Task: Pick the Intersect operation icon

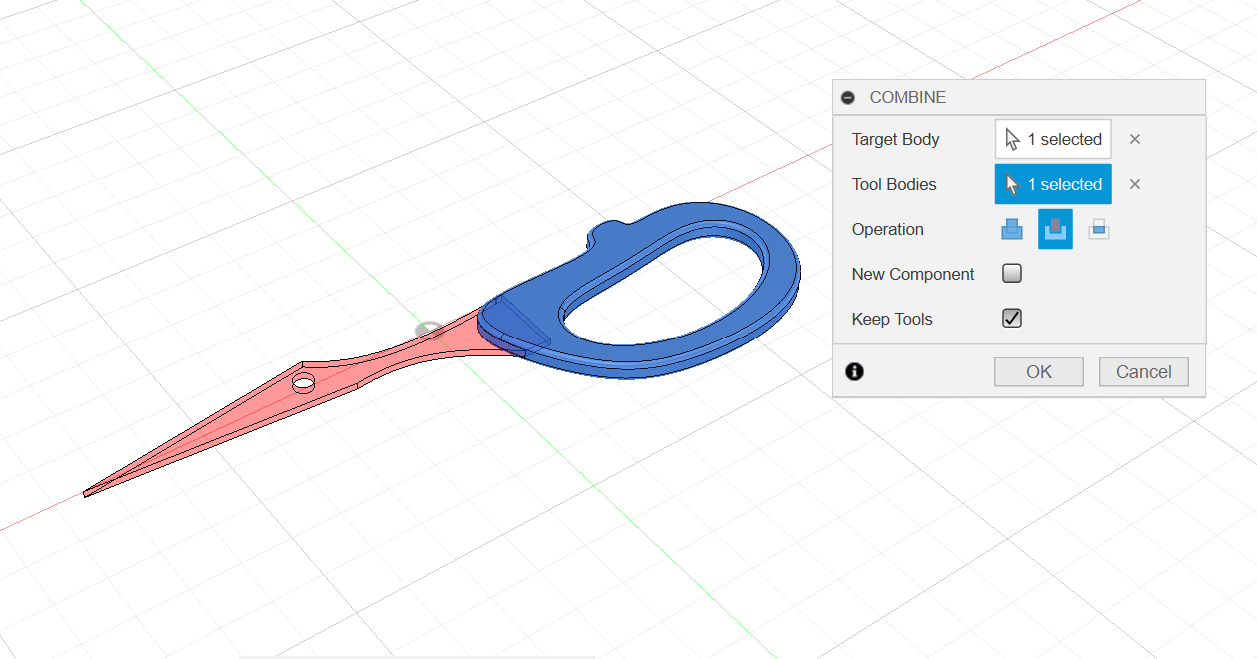Action: pyautogui.click(x=1099, y=229)
